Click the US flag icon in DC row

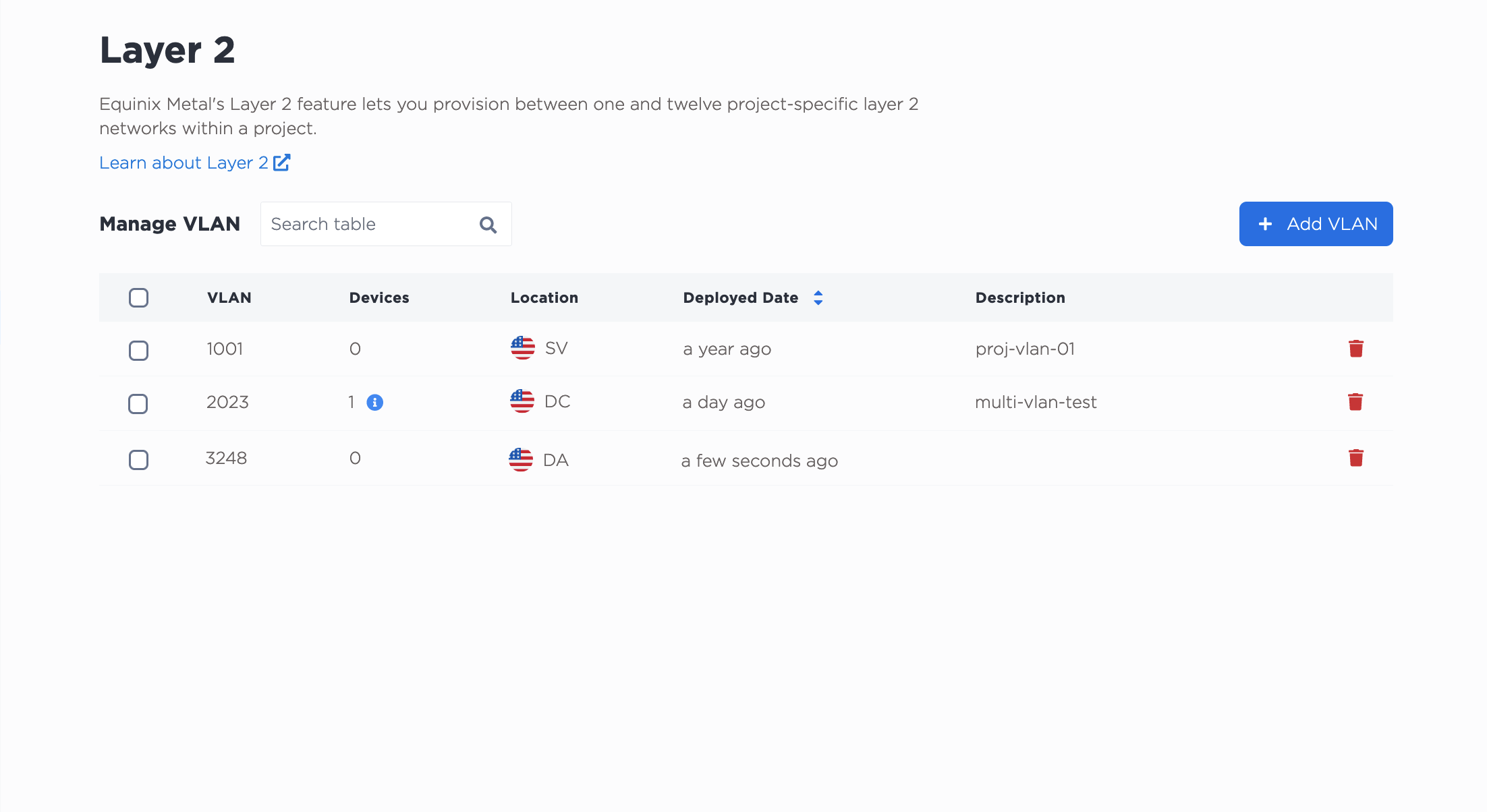(x=522, y=401)
